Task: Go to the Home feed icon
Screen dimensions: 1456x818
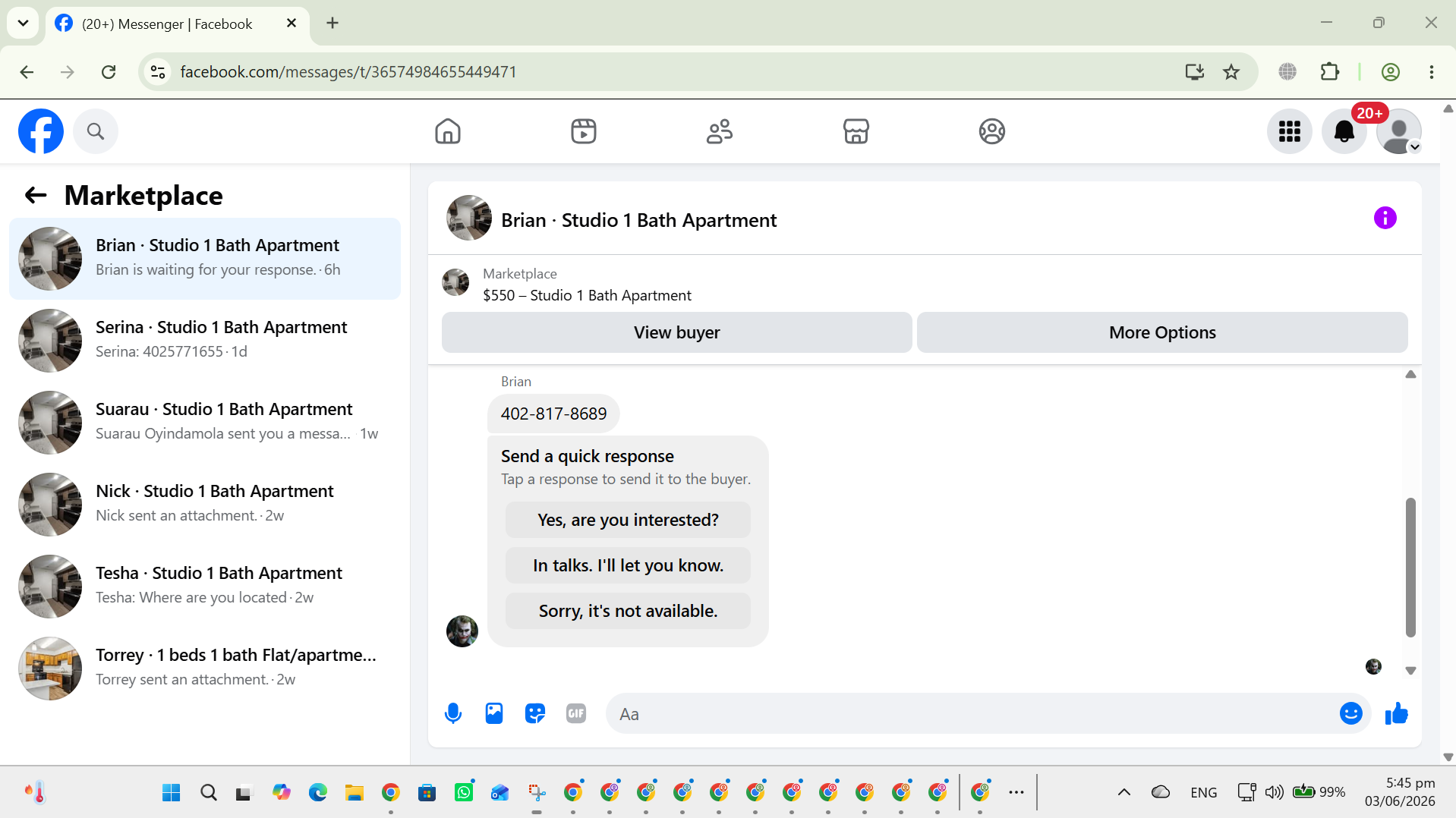Action: pos(448,131)
